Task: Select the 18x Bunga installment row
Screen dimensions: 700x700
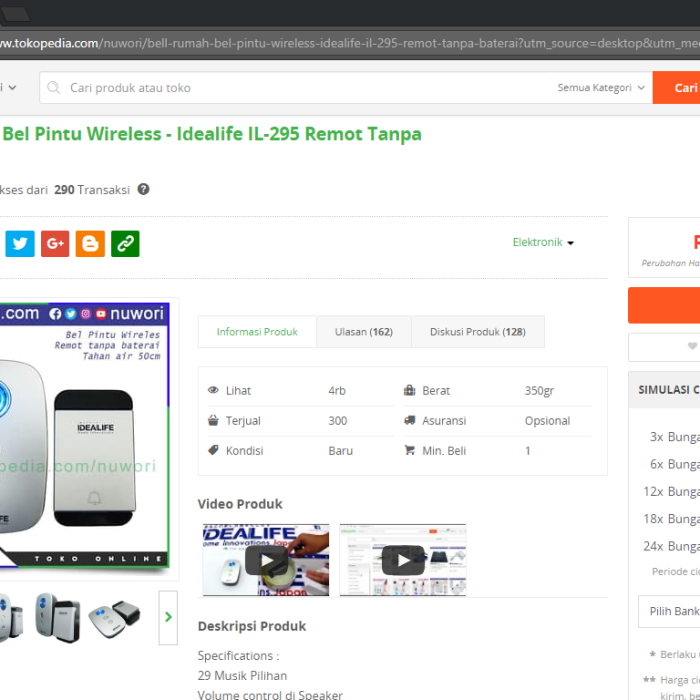Action: point(671,519)
